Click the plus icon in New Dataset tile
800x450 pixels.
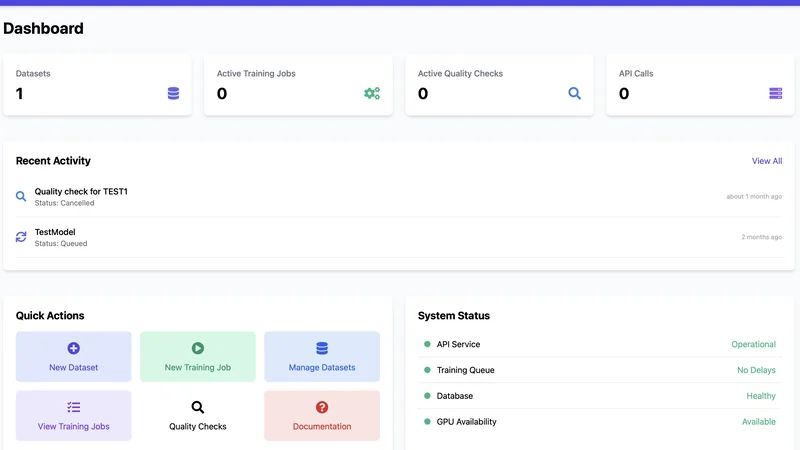[73, 348]
